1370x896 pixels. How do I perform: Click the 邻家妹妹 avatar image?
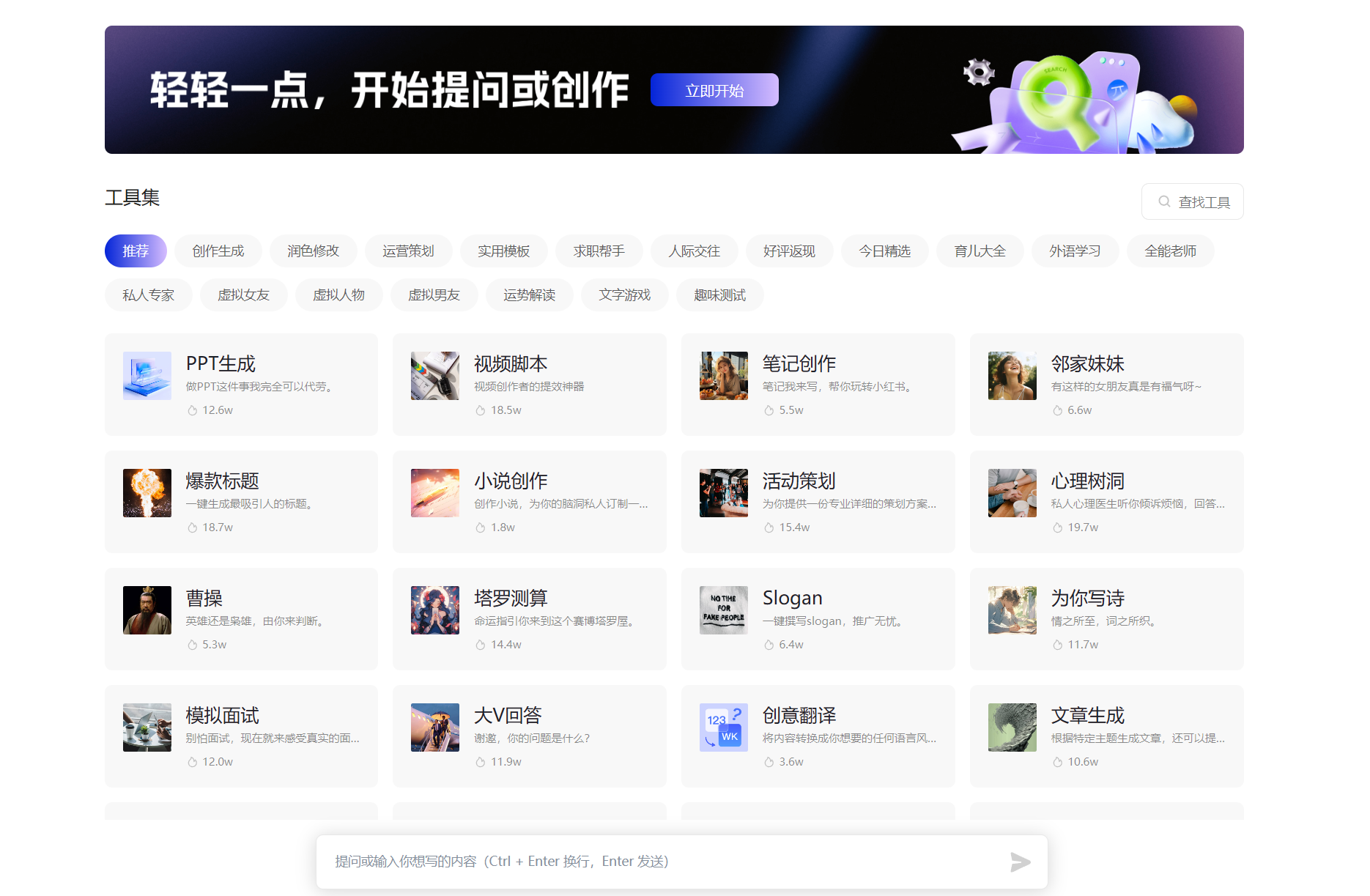[x=1012, y=376]
